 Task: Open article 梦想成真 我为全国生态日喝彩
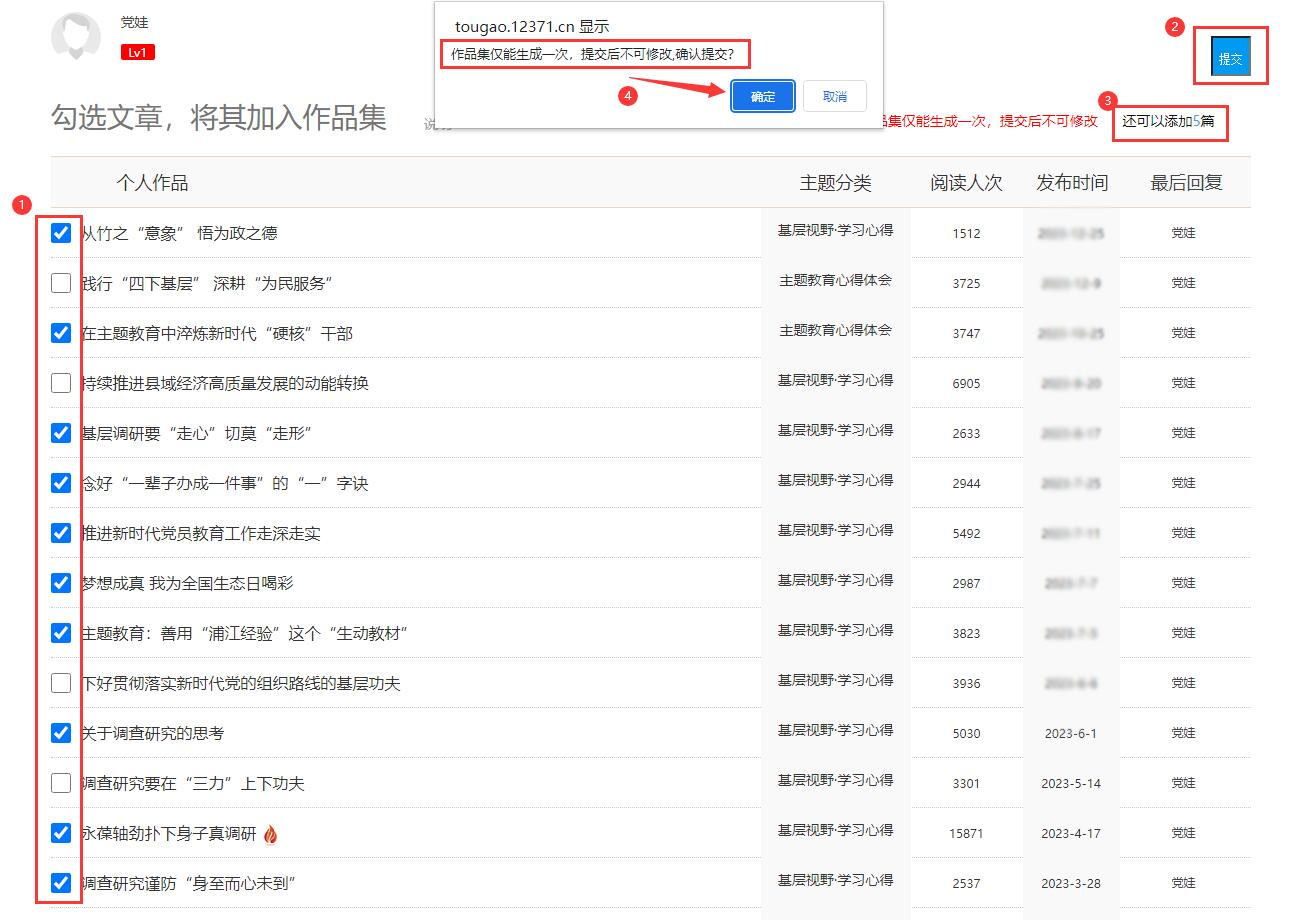click(x=187, y=583)
